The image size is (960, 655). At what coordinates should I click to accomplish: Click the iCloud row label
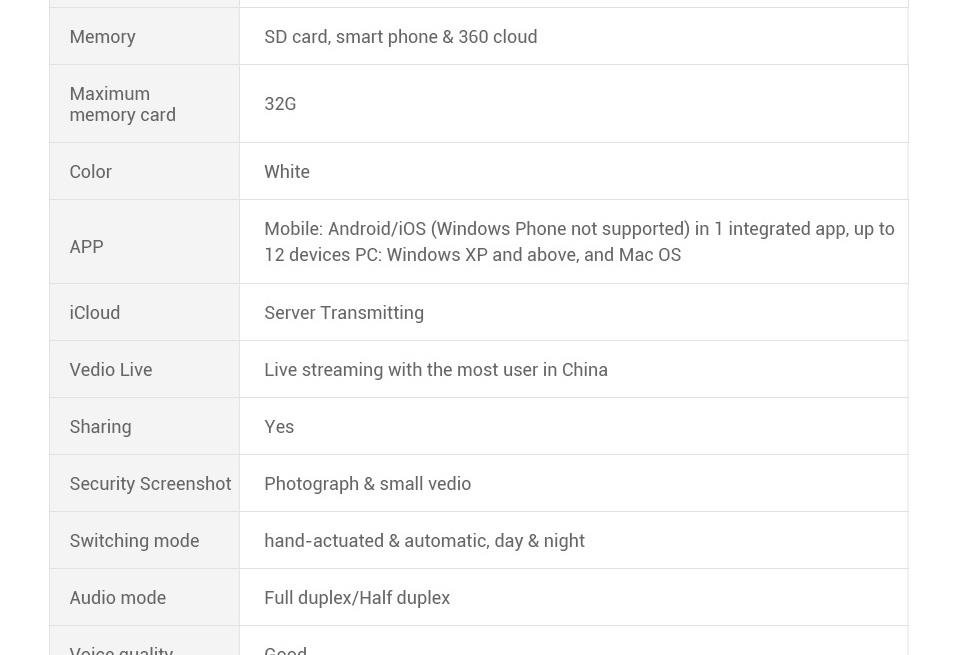click(94, 313)
